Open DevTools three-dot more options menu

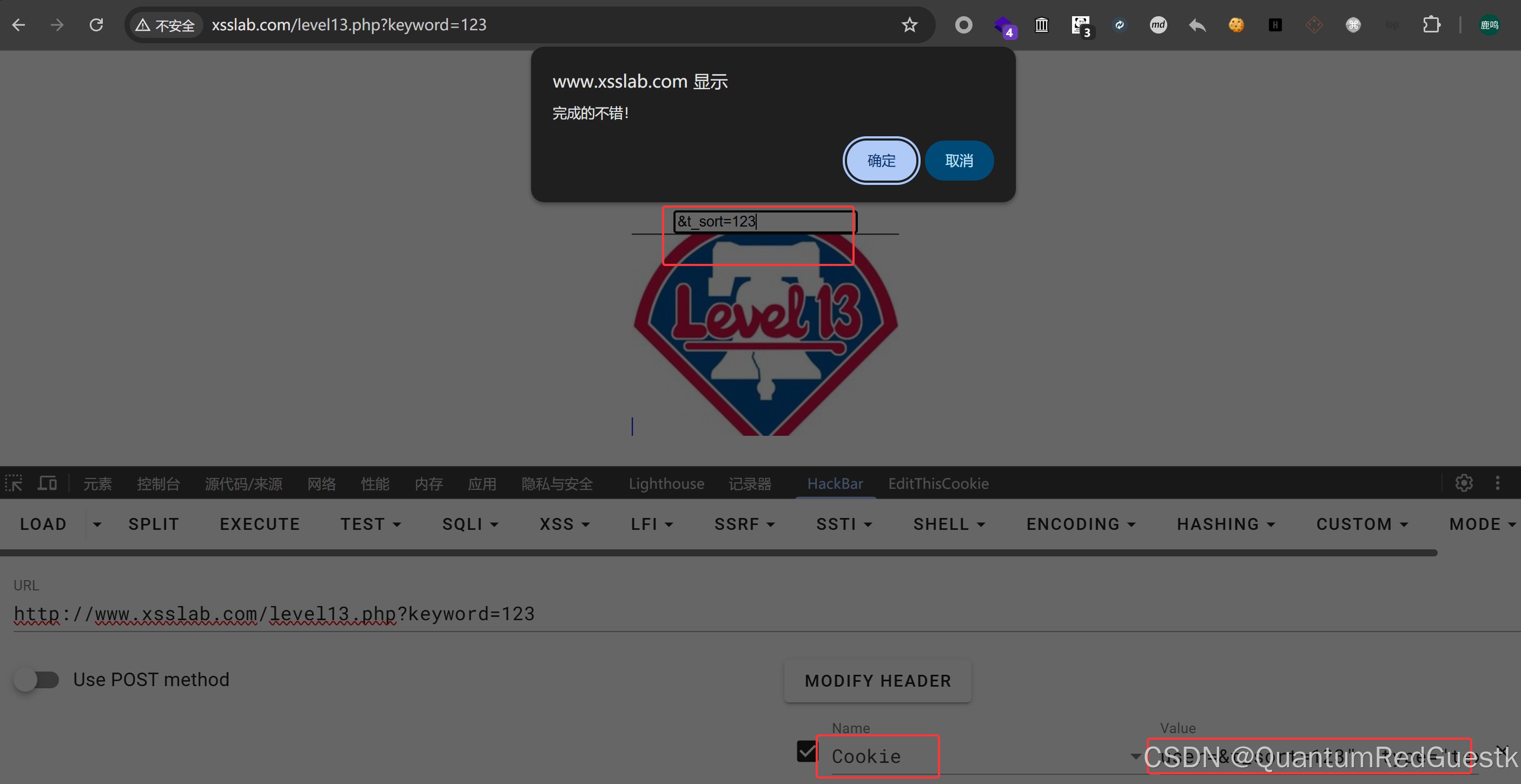tap(1497, 483)
